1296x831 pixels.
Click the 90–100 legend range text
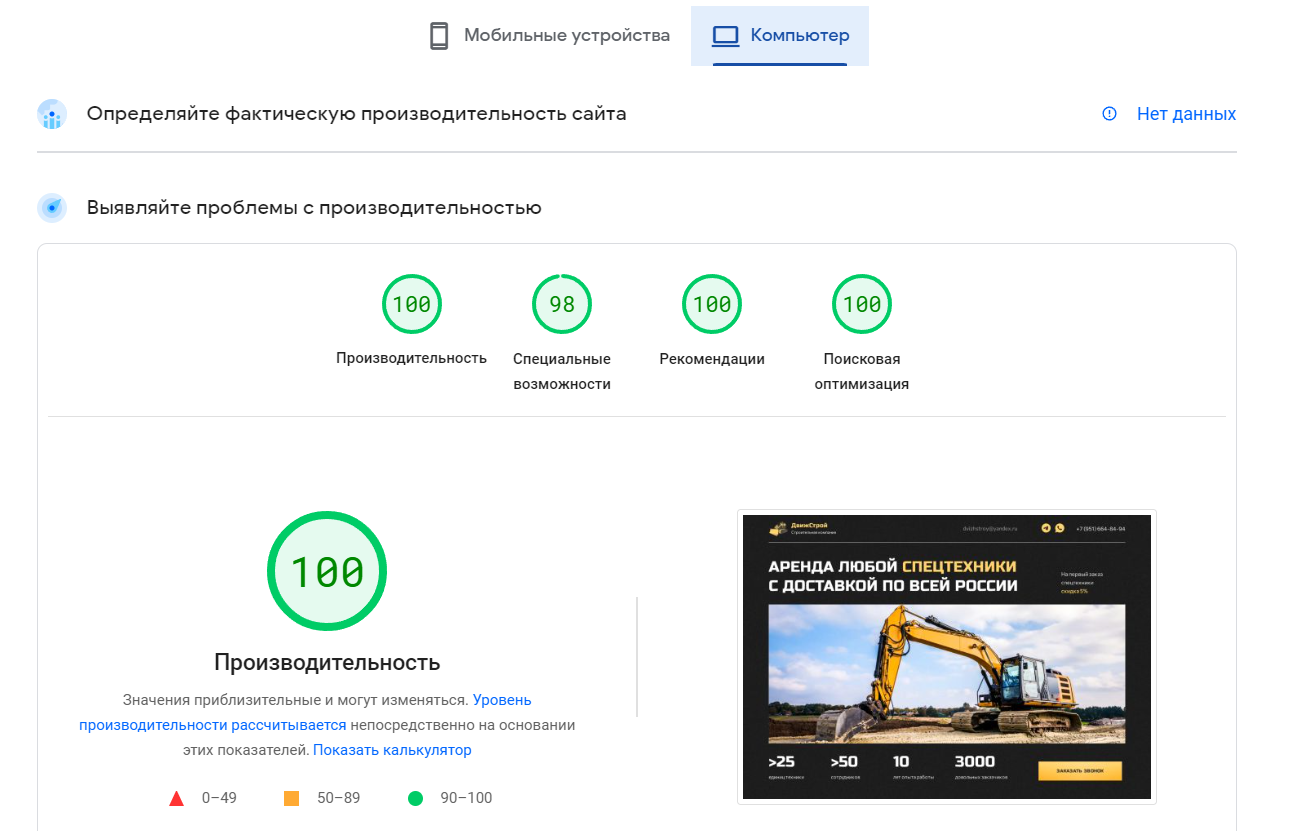click(x=466, y=798)
